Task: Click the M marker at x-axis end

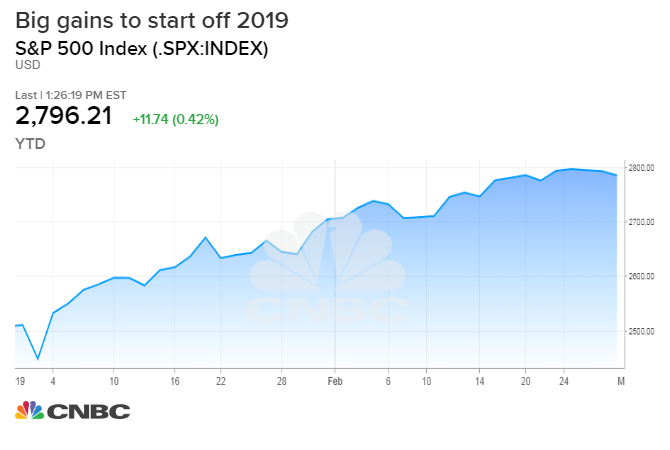Action: pos(621,380)
